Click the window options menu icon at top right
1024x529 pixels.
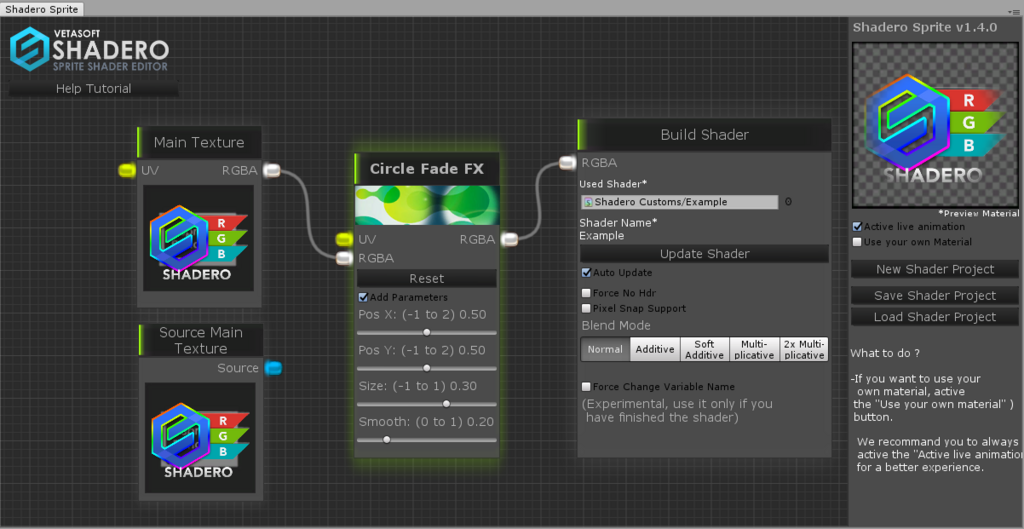[1016, 12]
